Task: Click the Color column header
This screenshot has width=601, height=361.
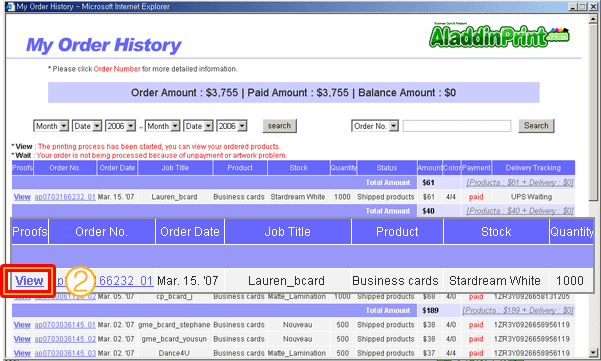Action: coord(452,168)
